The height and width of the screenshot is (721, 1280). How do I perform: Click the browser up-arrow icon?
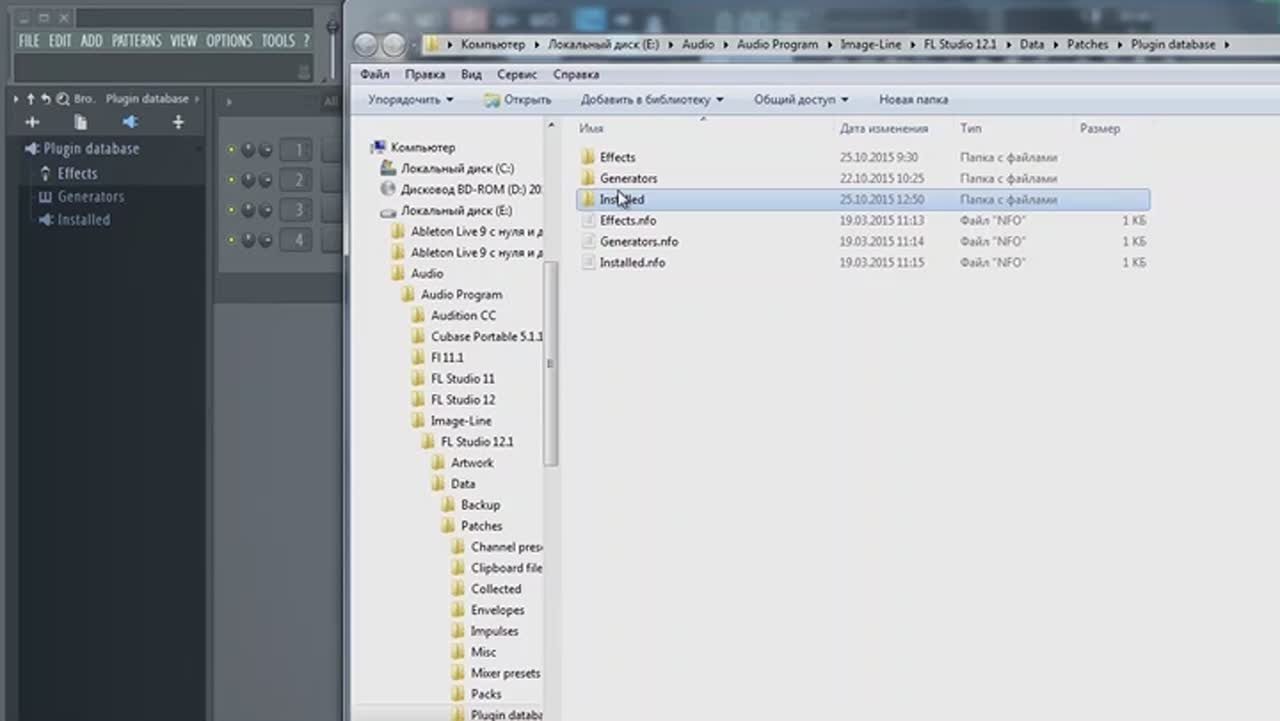[31, 99]
